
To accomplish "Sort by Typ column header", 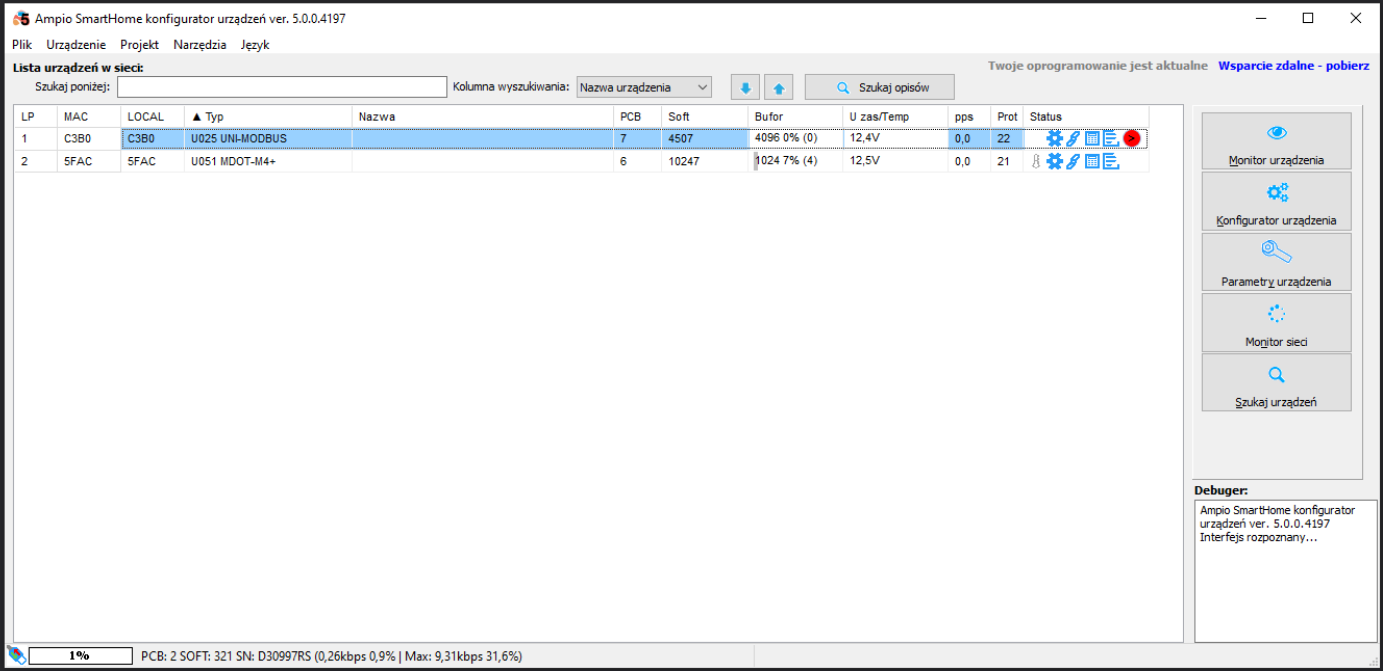I will pyautogui.click(x=268, y=117).
